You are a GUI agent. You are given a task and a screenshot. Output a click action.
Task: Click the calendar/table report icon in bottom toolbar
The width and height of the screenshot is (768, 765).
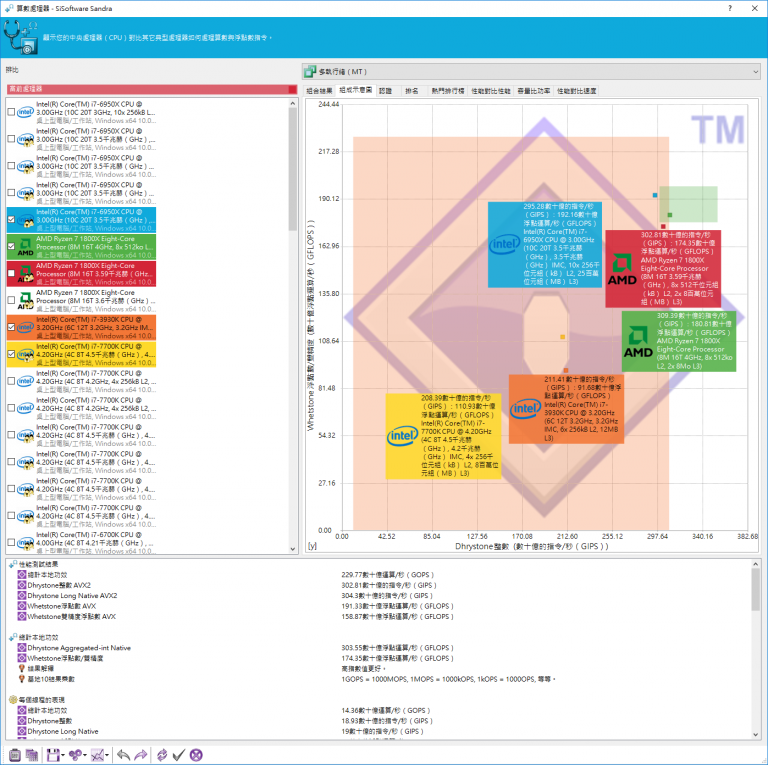click(32, 755)
